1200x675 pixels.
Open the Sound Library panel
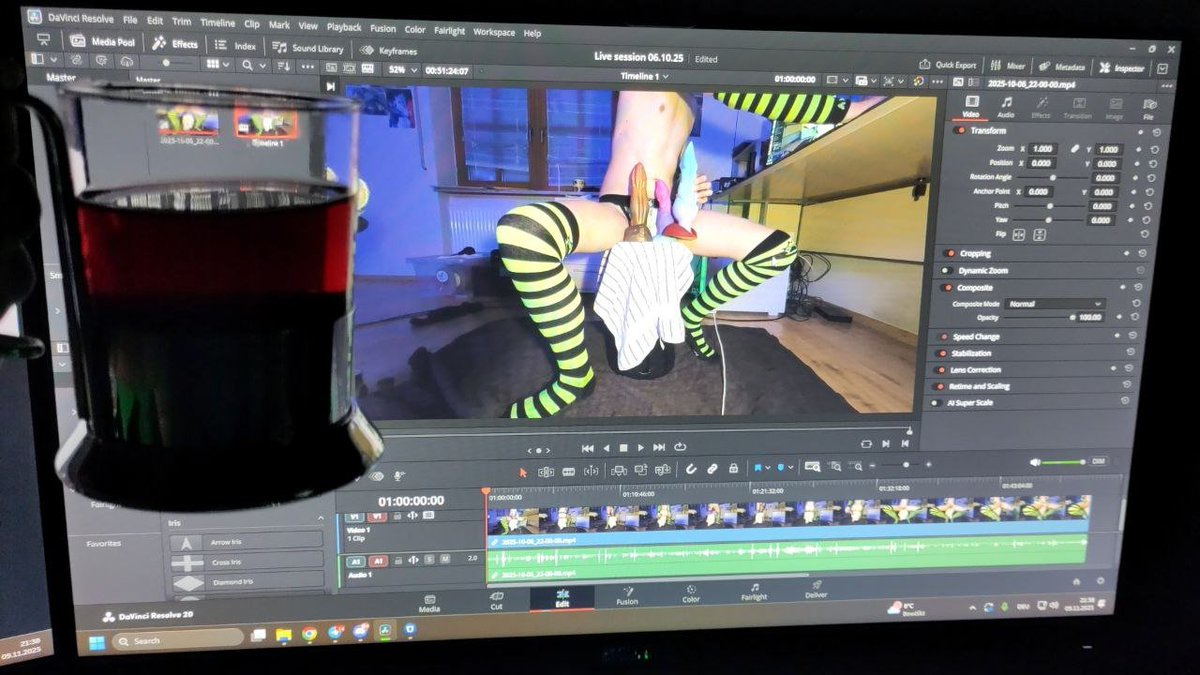308,48
